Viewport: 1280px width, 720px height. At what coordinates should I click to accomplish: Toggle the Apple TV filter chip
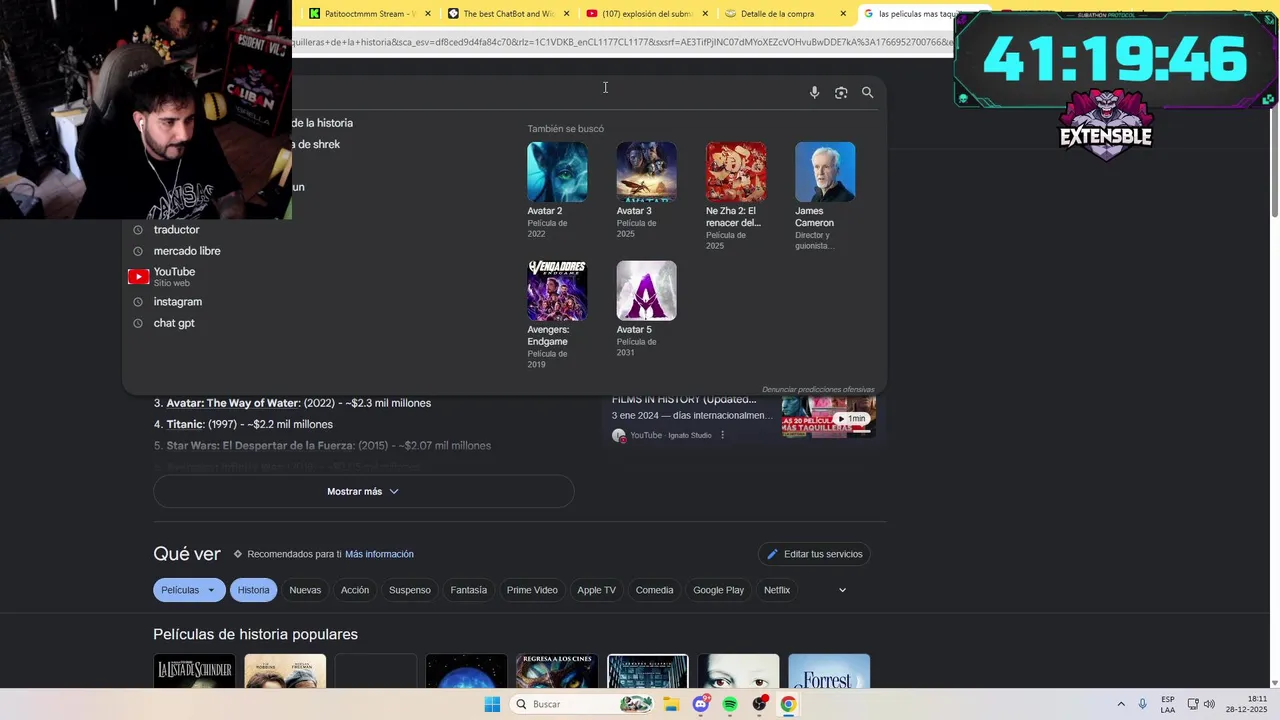click(597, 590)
